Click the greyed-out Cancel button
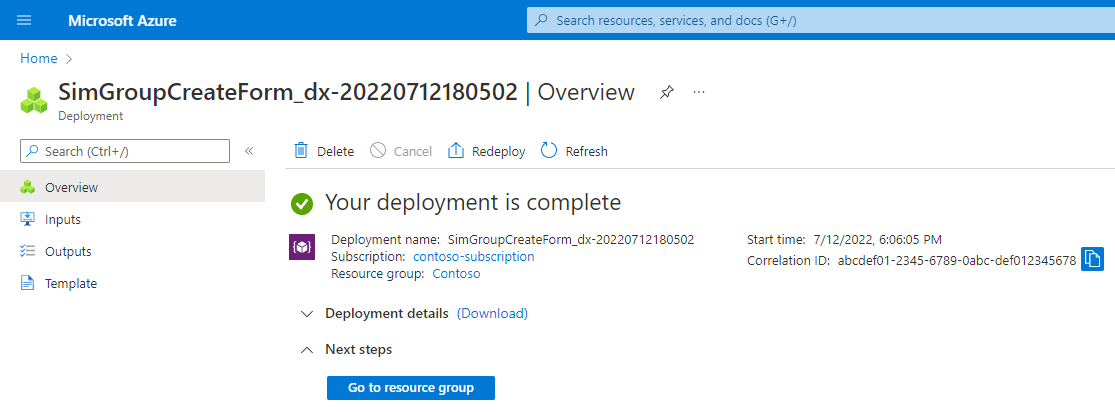 tap(401, 151)
